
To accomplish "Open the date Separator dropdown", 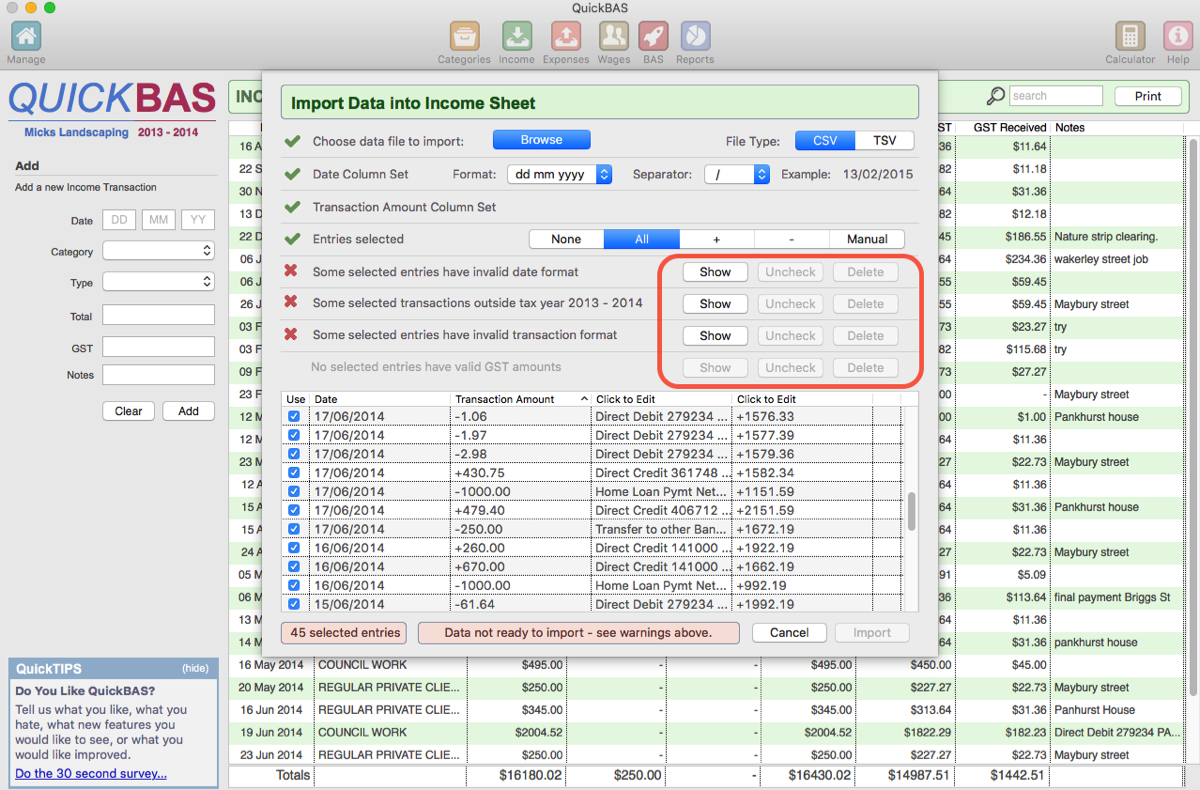I will point(736,174).
